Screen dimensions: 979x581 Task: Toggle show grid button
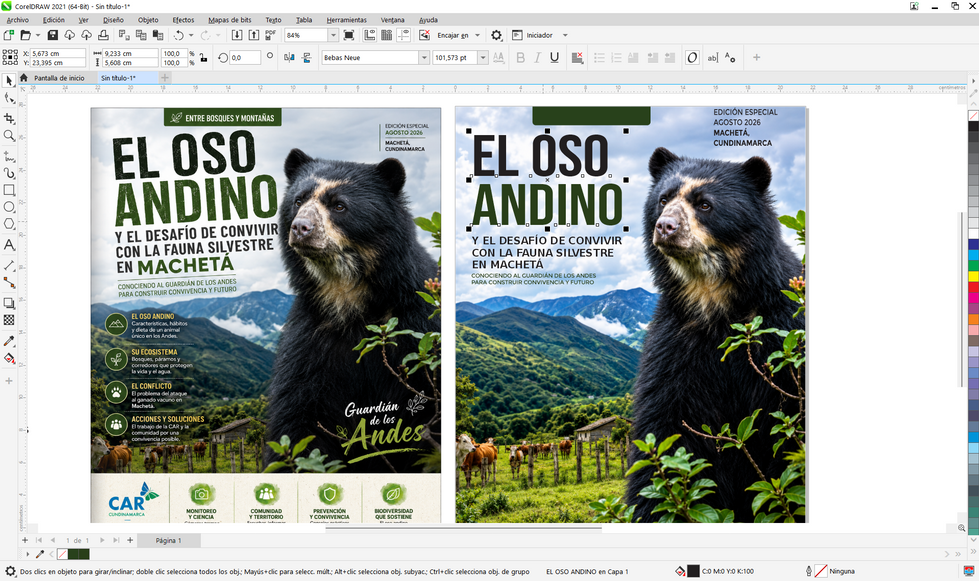tap(386, 36)
